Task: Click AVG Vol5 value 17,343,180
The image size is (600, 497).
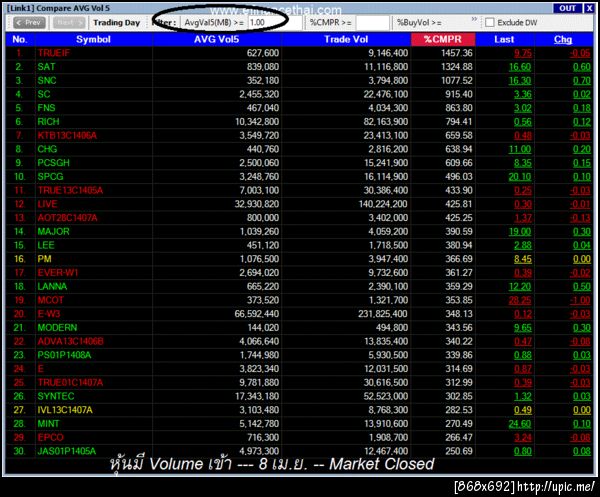Action: (x=257, y=396)
